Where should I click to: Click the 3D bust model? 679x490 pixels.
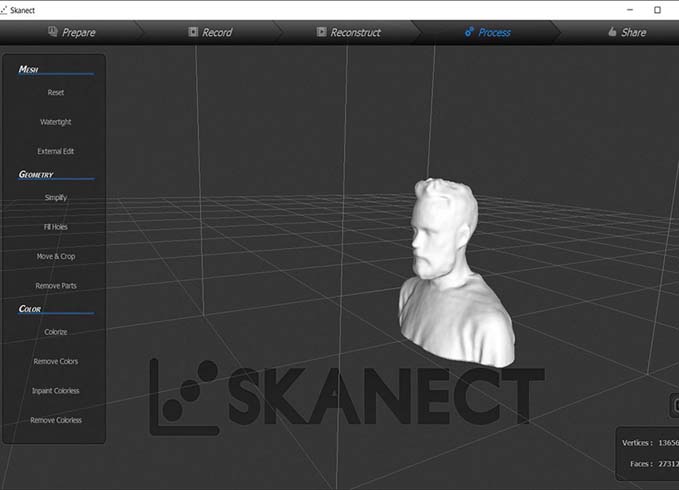tap(455, 273)
